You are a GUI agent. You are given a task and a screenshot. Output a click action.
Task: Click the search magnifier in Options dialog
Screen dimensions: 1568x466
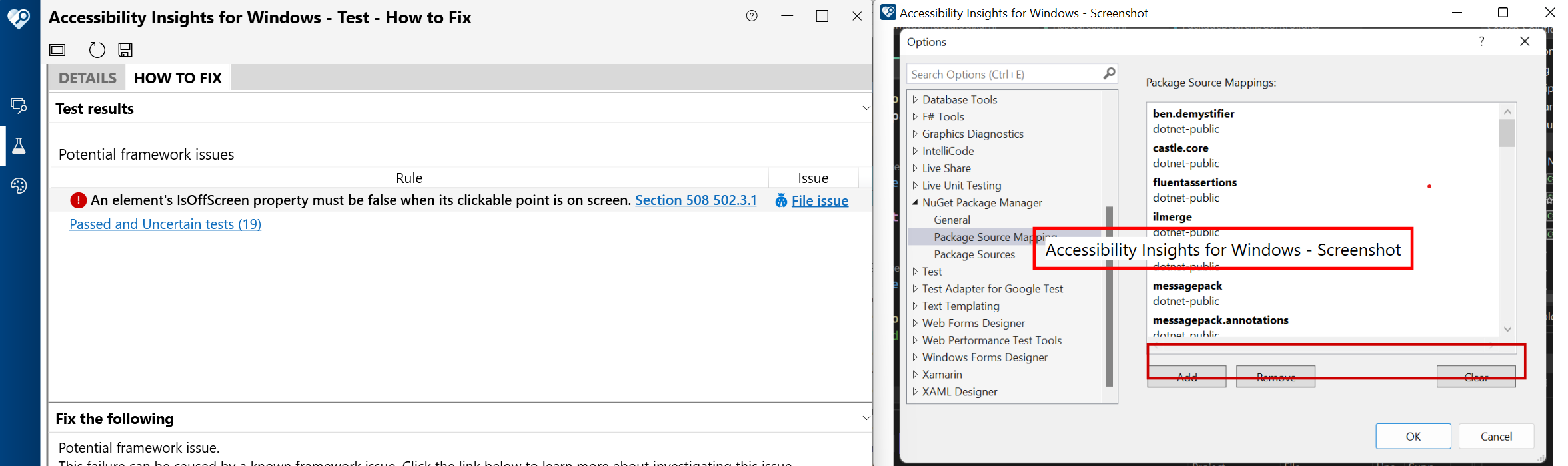point(1109,73)
